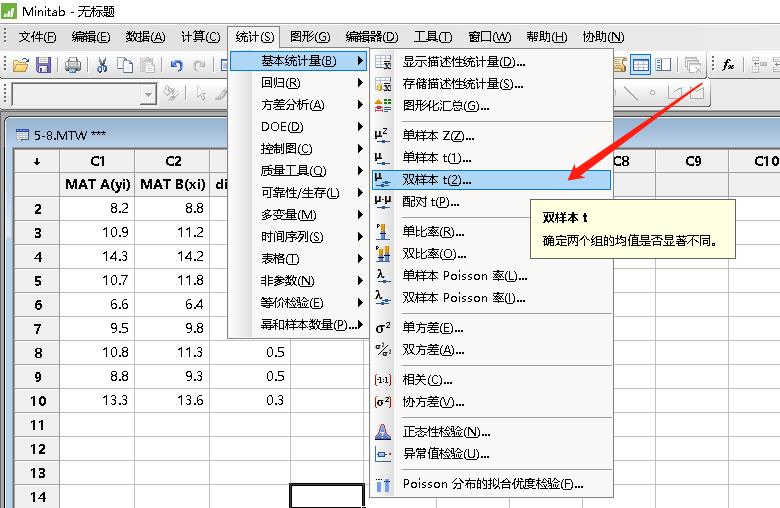Open the 帮助(H) menu

[547, 37]
